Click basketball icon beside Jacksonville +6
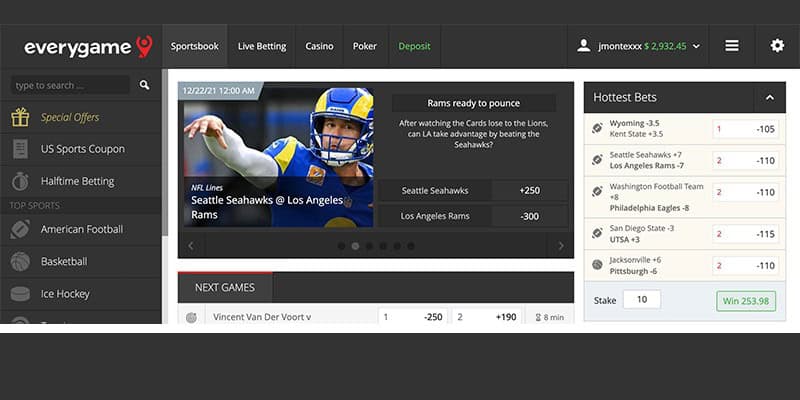The height and width of the screenshot is (400, 800). pyautogui.click(x=597, y=265)
